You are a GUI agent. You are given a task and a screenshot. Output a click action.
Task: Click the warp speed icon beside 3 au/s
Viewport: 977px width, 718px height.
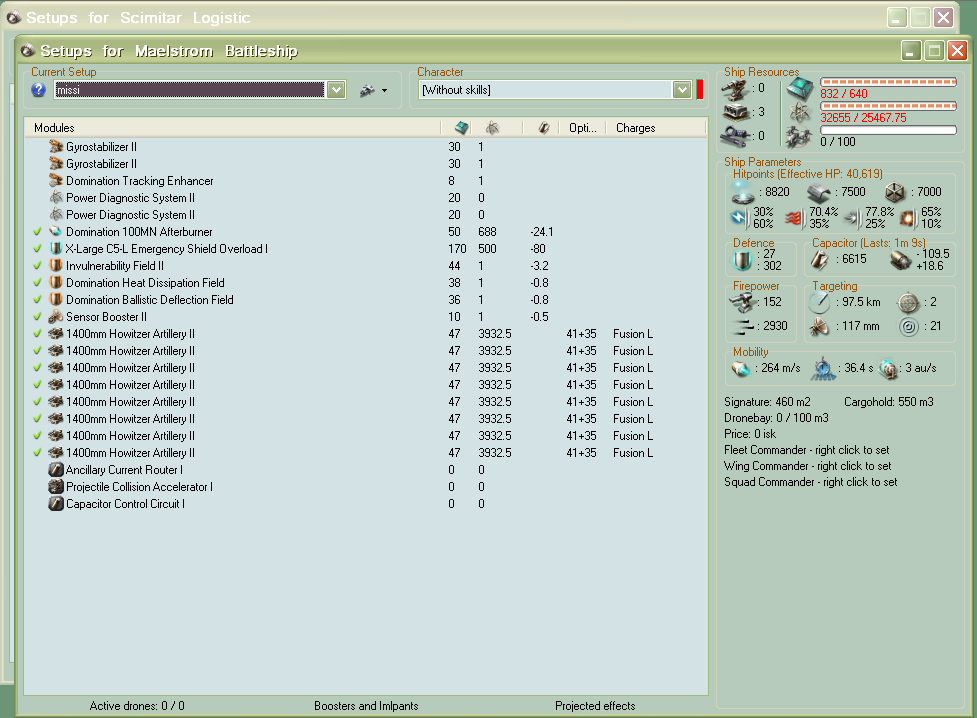887,369
